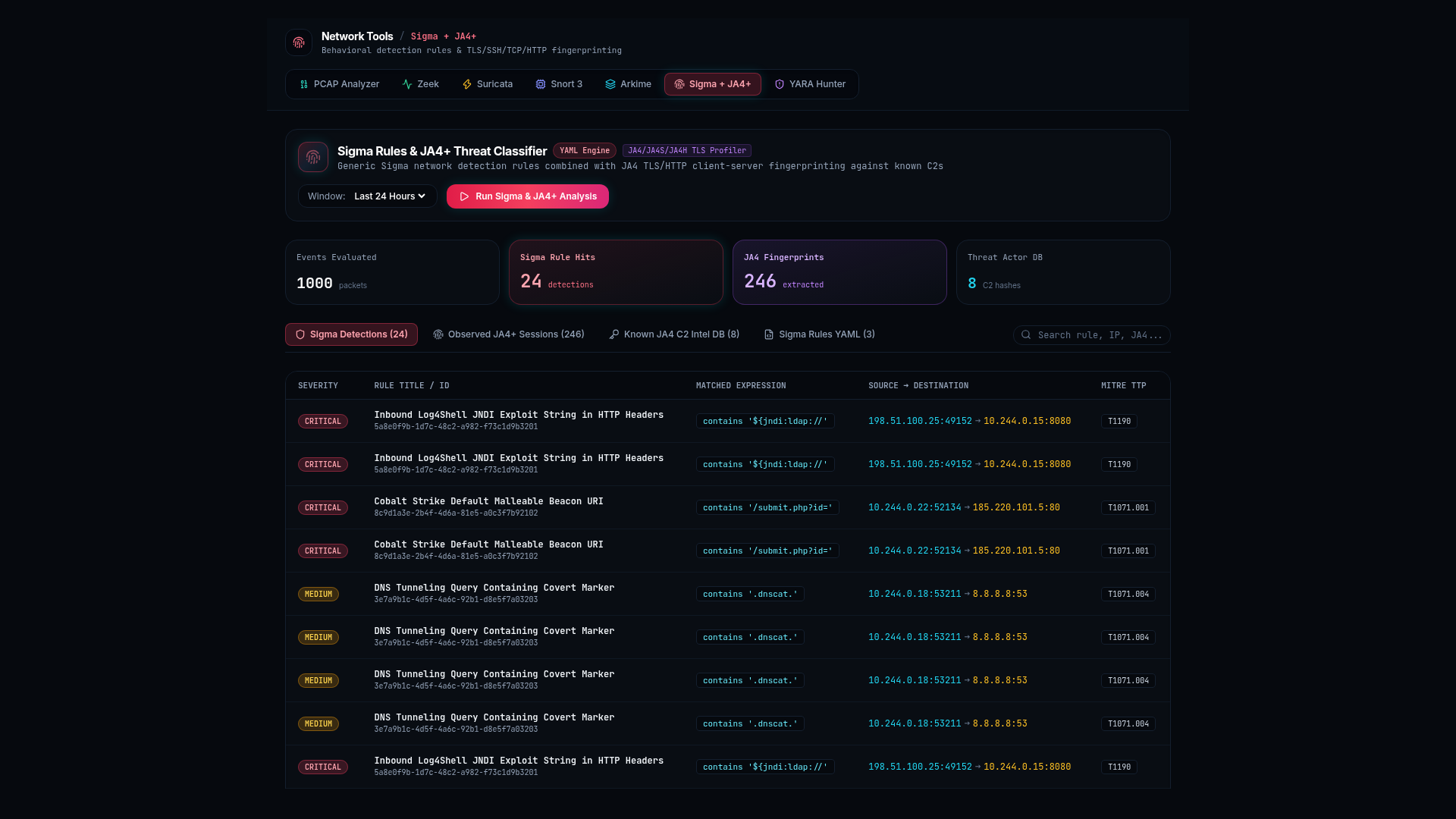The width and height of the screenshot is (1456, 819).
Task: Click first contains '${jndi:ldap://' expression
Action: click(x=765, y=422)
